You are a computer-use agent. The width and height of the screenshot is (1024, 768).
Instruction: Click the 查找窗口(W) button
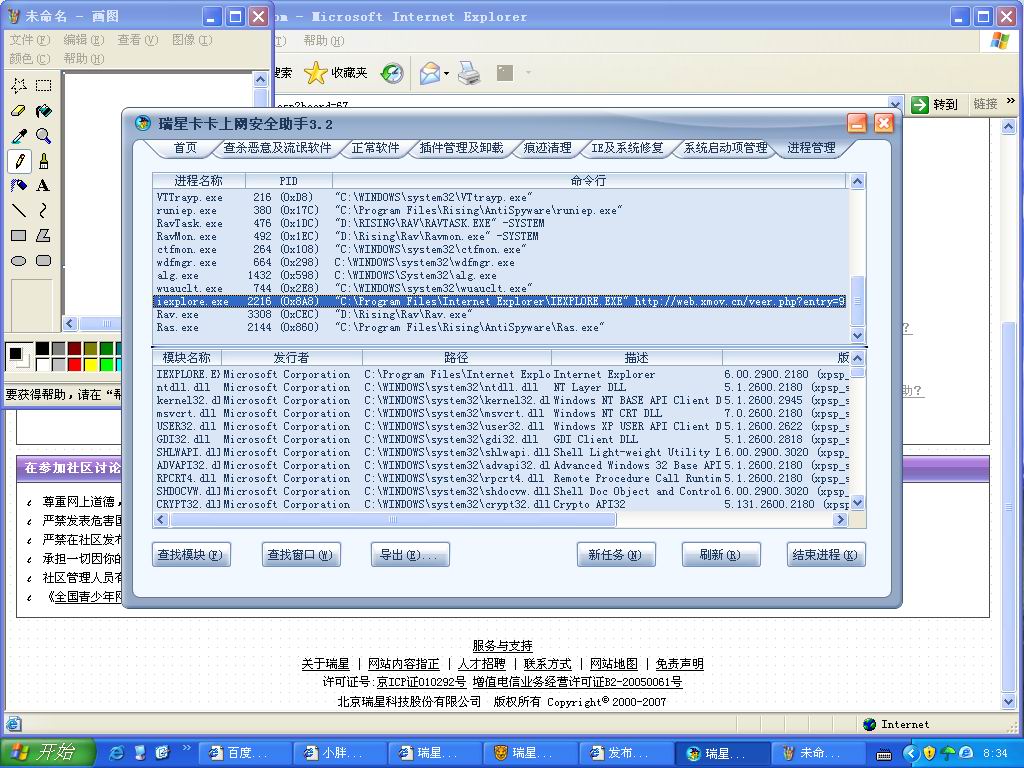coord(300,555)
